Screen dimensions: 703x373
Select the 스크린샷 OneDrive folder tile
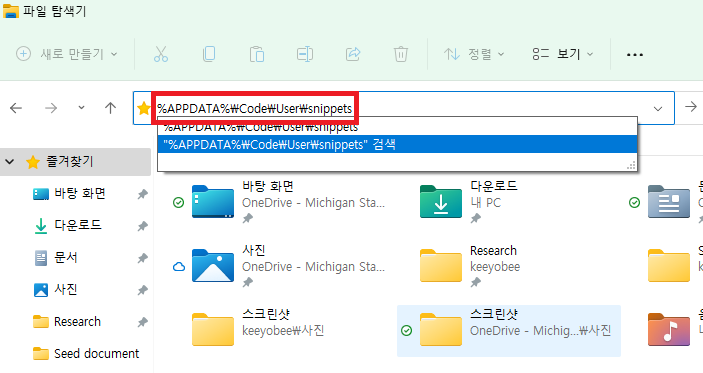508,330
